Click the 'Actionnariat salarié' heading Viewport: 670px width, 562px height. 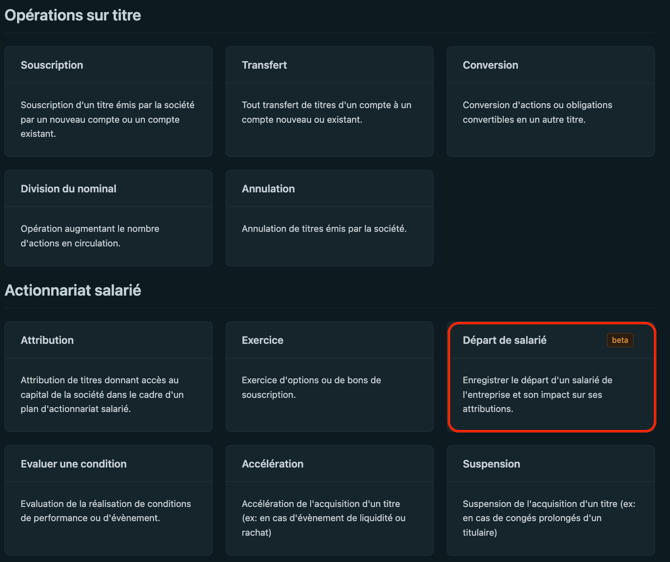73,291
